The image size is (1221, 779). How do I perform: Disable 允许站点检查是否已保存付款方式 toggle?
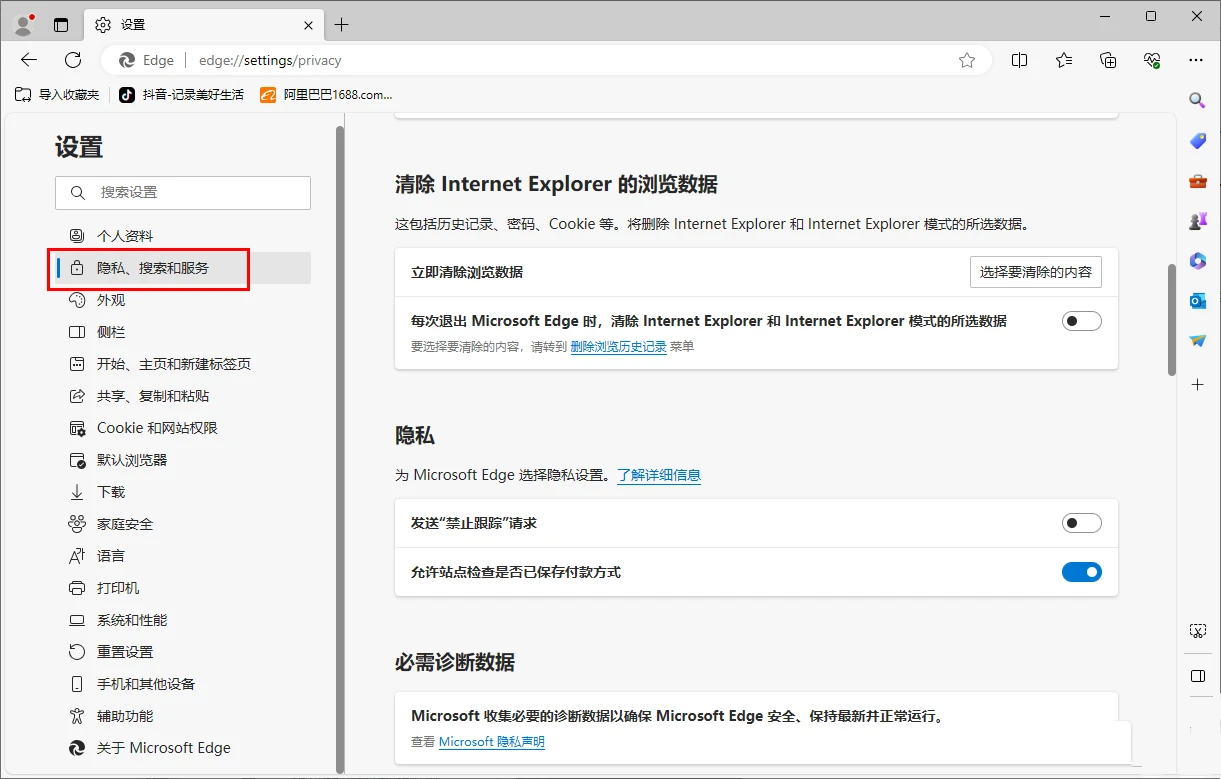click(1081, 572)
